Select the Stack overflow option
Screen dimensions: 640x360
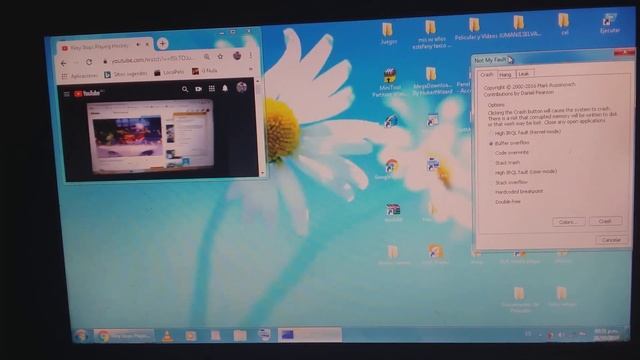[509, 182]
